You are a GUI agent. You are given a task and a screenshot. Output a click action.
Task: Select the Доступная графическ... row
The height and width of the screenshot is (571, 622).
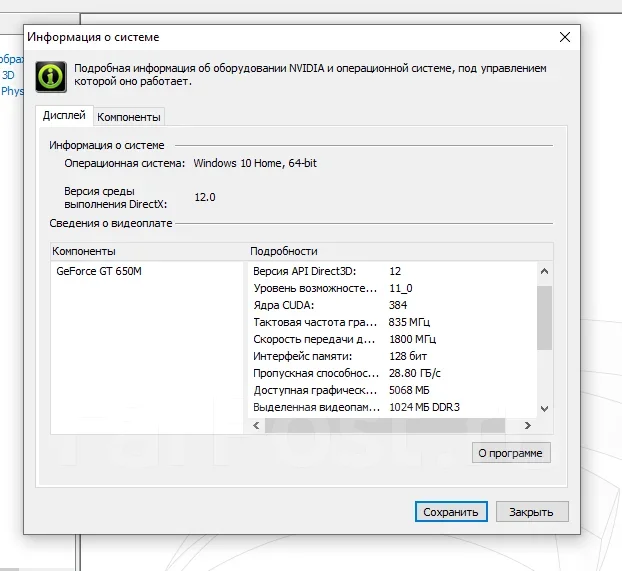pyautogui.click(x=393, y=390)
